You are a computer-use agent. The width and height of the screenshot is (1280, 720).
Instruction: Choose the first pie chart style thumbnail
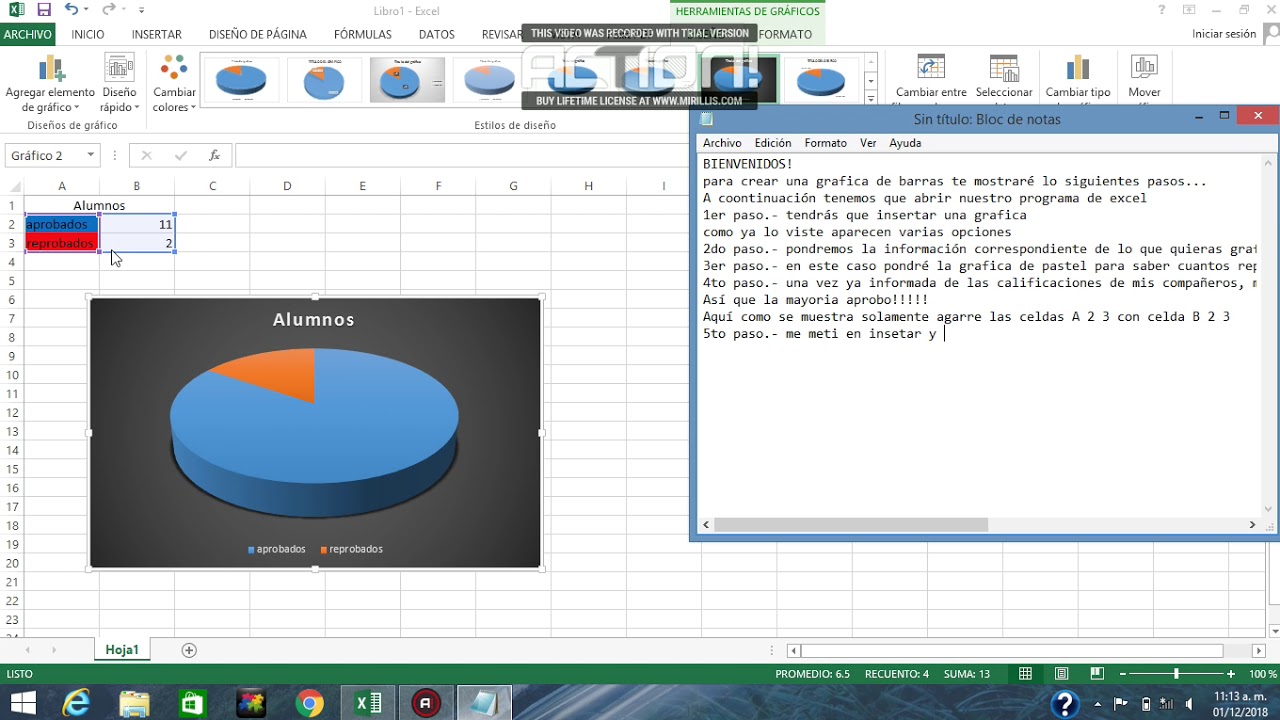(x=242, y=79)
